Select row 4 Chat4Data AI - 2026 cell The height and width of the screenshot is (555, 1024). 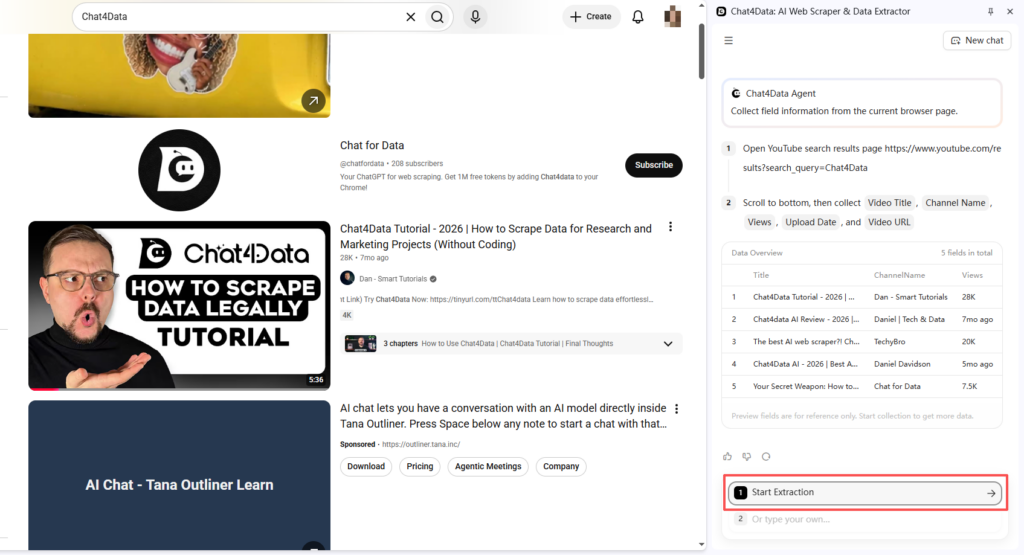pos(805,364)
